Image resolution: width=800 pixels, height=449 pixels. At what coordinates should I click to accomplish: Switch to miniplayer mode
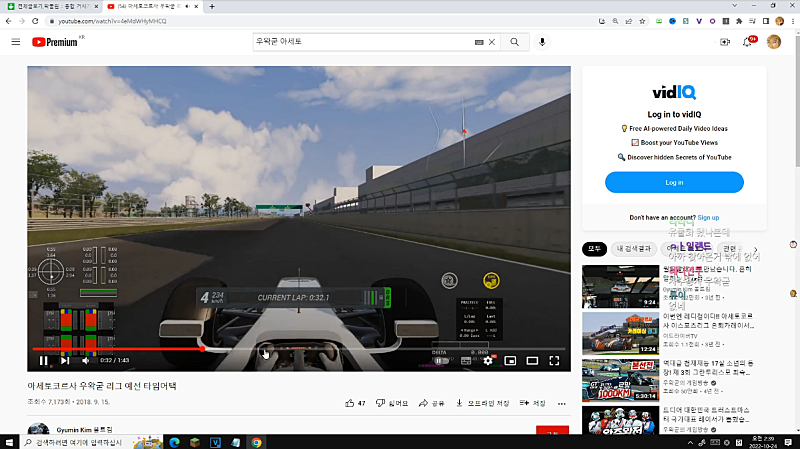[x=510, y=361]
